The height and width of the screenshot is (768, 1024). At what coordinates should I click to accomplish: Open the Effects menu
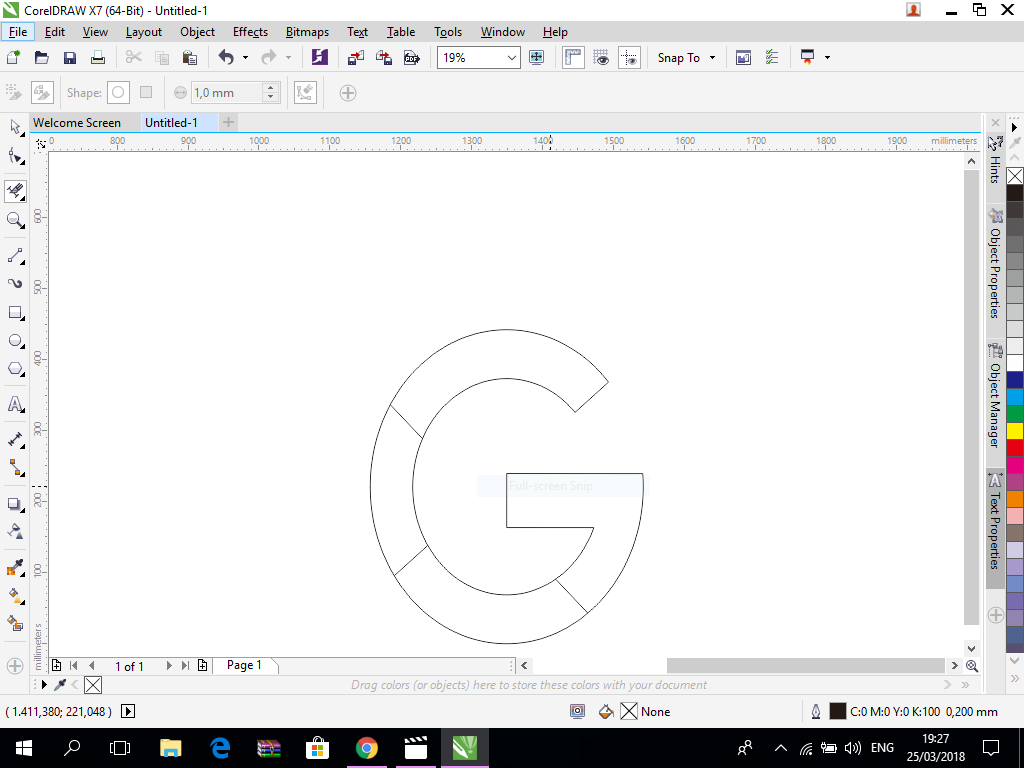pyautogui.click(x=250, y=31)
